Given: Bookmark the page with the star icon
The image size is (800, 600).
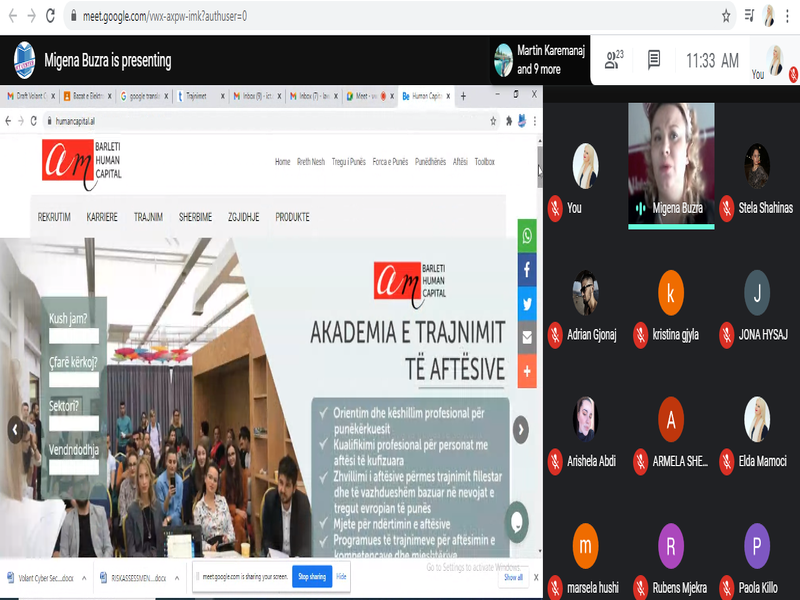Looking at the screenshot, I should 726,16.
